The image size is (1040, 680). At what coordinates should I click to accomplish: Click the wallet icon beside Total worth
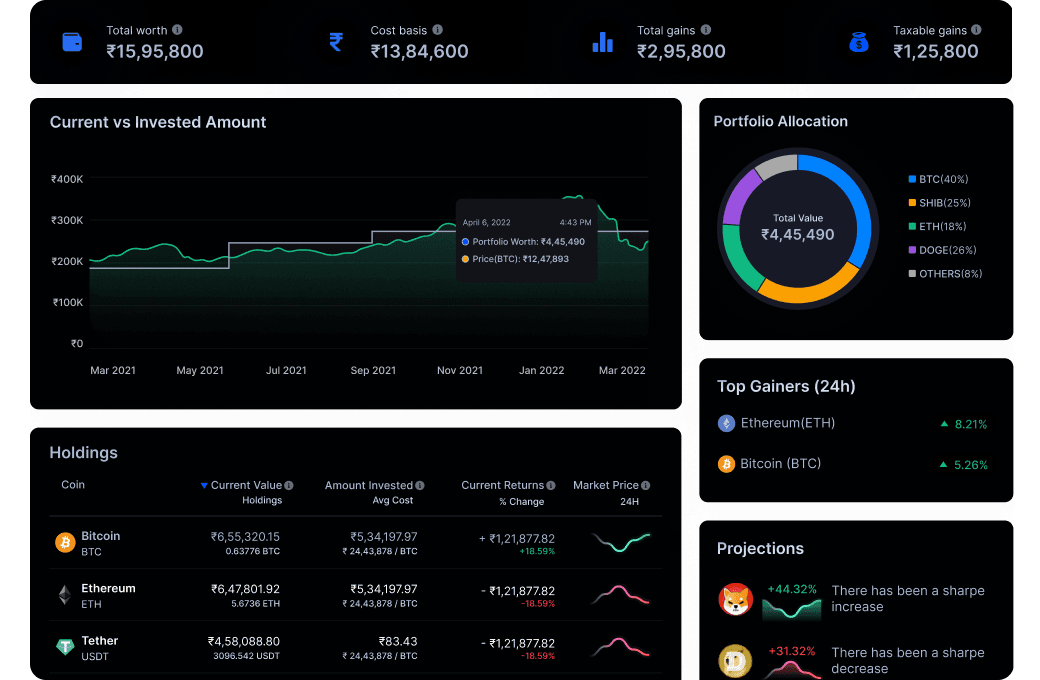click(x=72, y=42)
